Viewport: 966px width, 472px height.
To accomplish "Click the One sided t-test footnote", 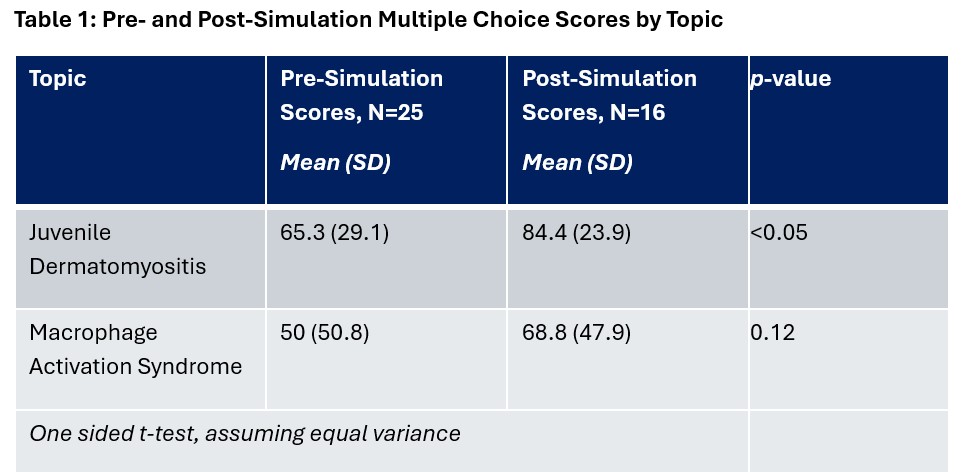I will 245,434.
